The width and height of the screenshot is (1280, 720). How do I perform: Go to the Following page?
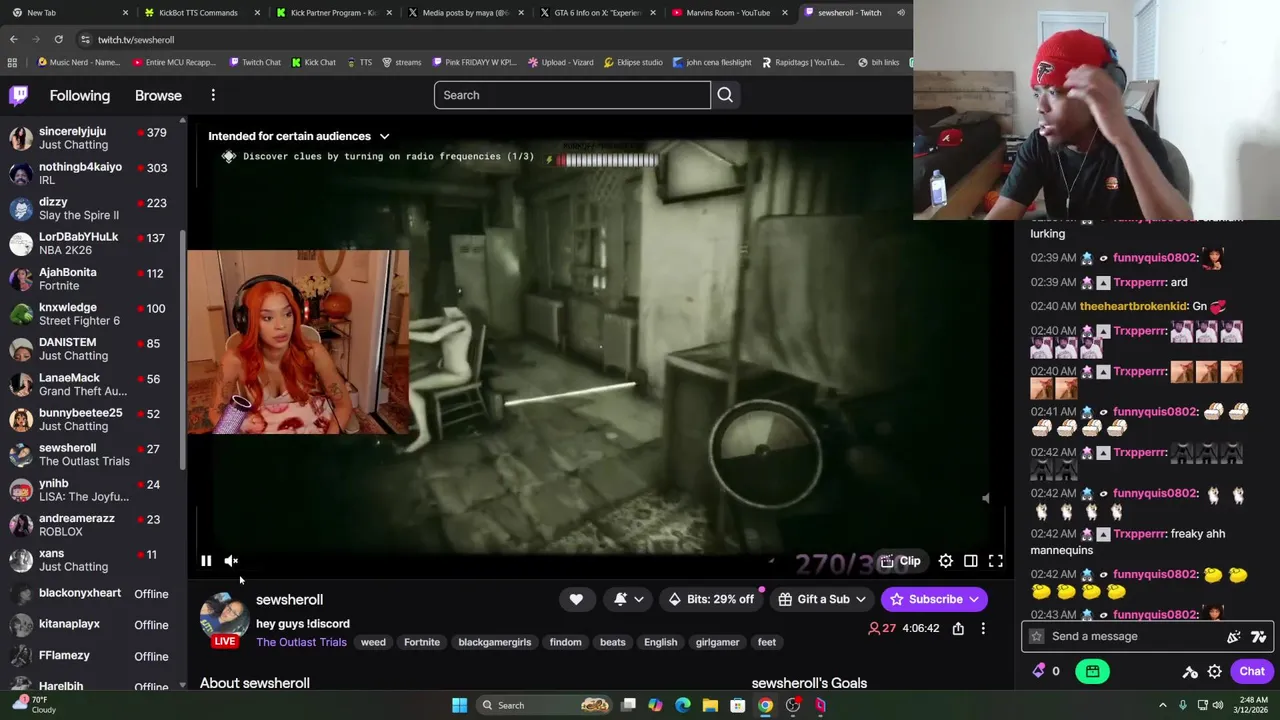tap(80, 95)
